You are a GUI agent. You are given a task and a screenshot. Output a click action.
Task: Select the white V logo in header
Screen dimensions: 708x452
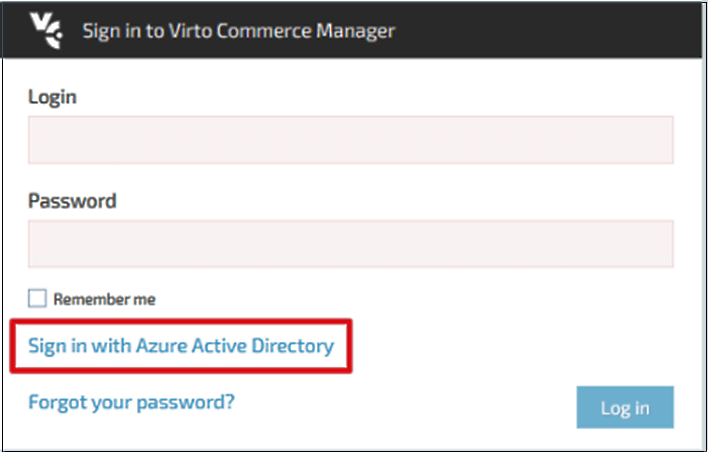pyautogui.click(x=43, y=29)
